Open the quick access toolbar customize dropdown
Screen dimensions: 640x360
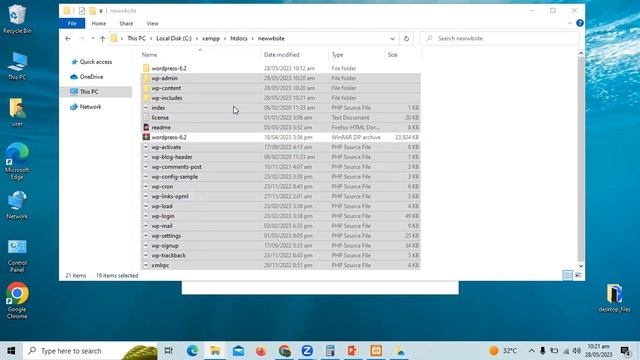pyautogui.click(x=101, y=11)
